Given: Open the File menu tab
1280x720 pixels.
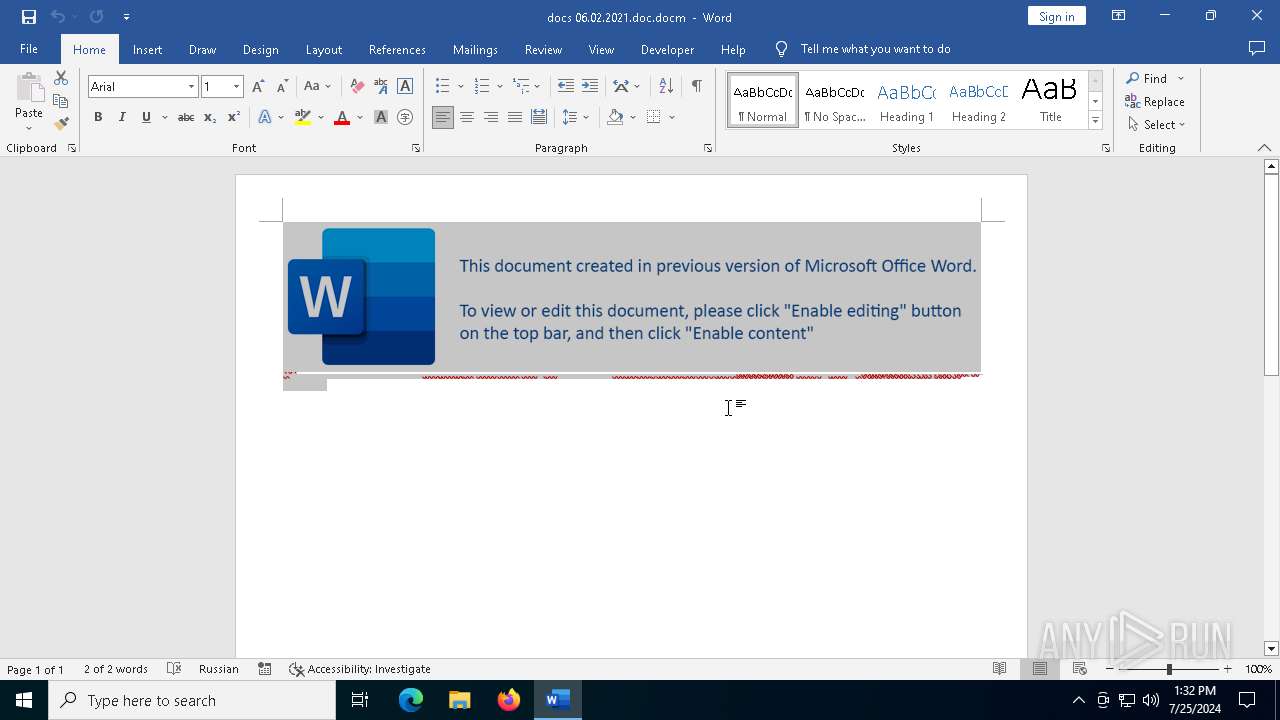Looking at the screenshot, I should point(29,49).
